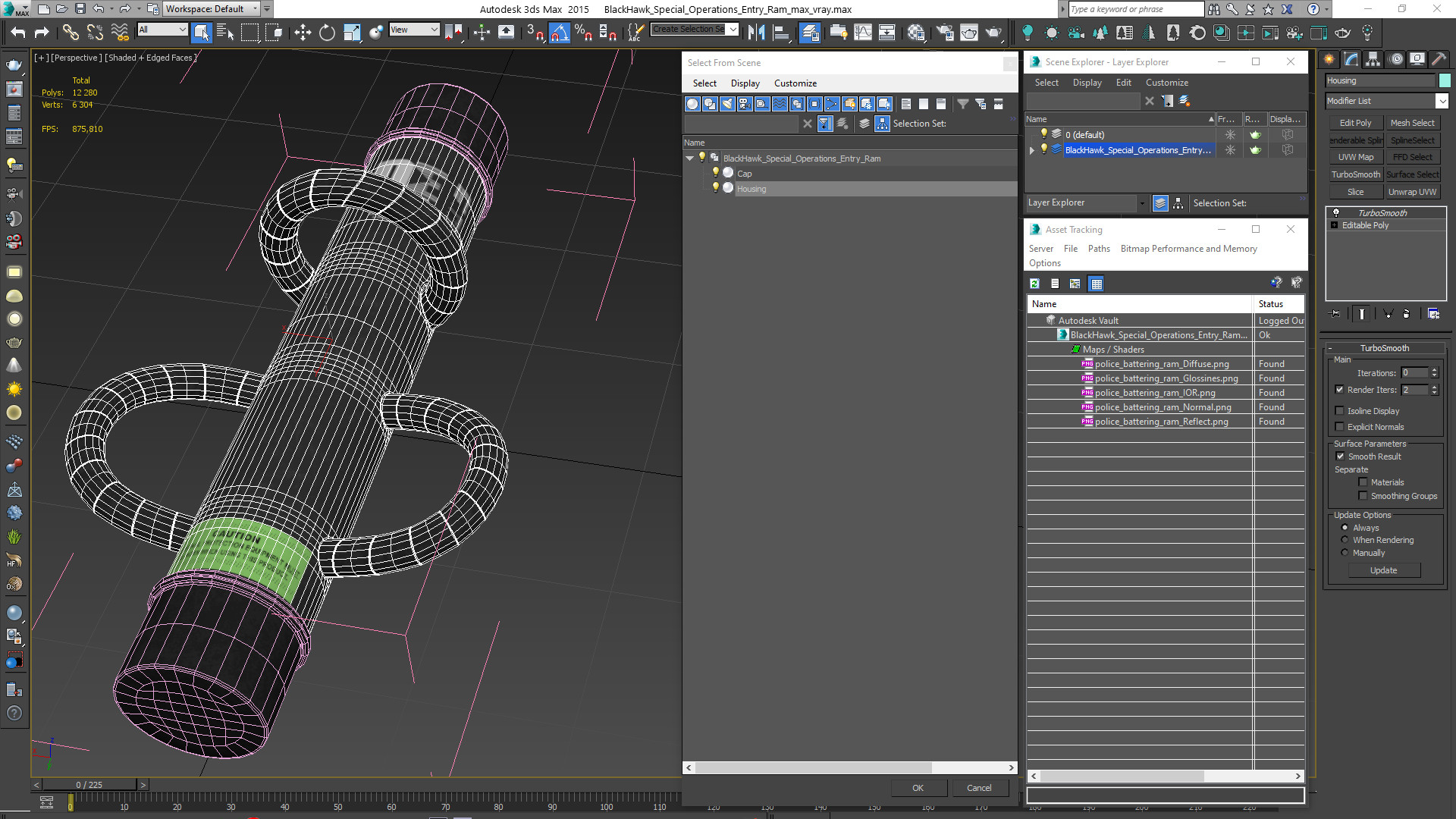Activate the Select Object tool

[x=202, y=32]
